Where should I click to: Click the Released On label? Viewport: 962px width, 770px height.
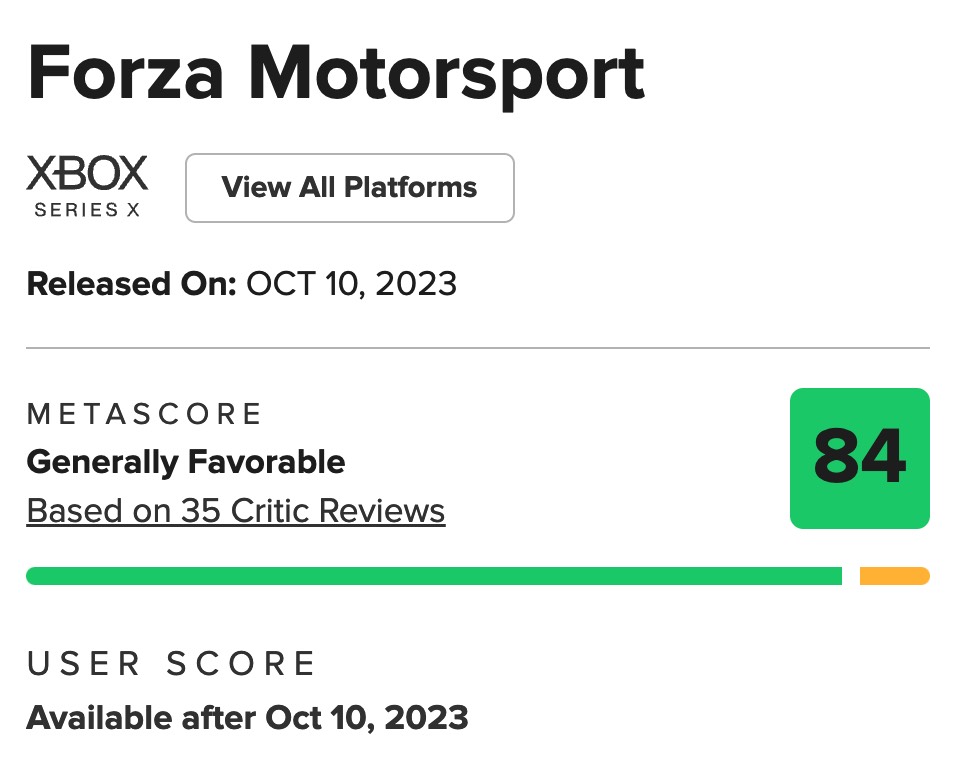[131, 284]
